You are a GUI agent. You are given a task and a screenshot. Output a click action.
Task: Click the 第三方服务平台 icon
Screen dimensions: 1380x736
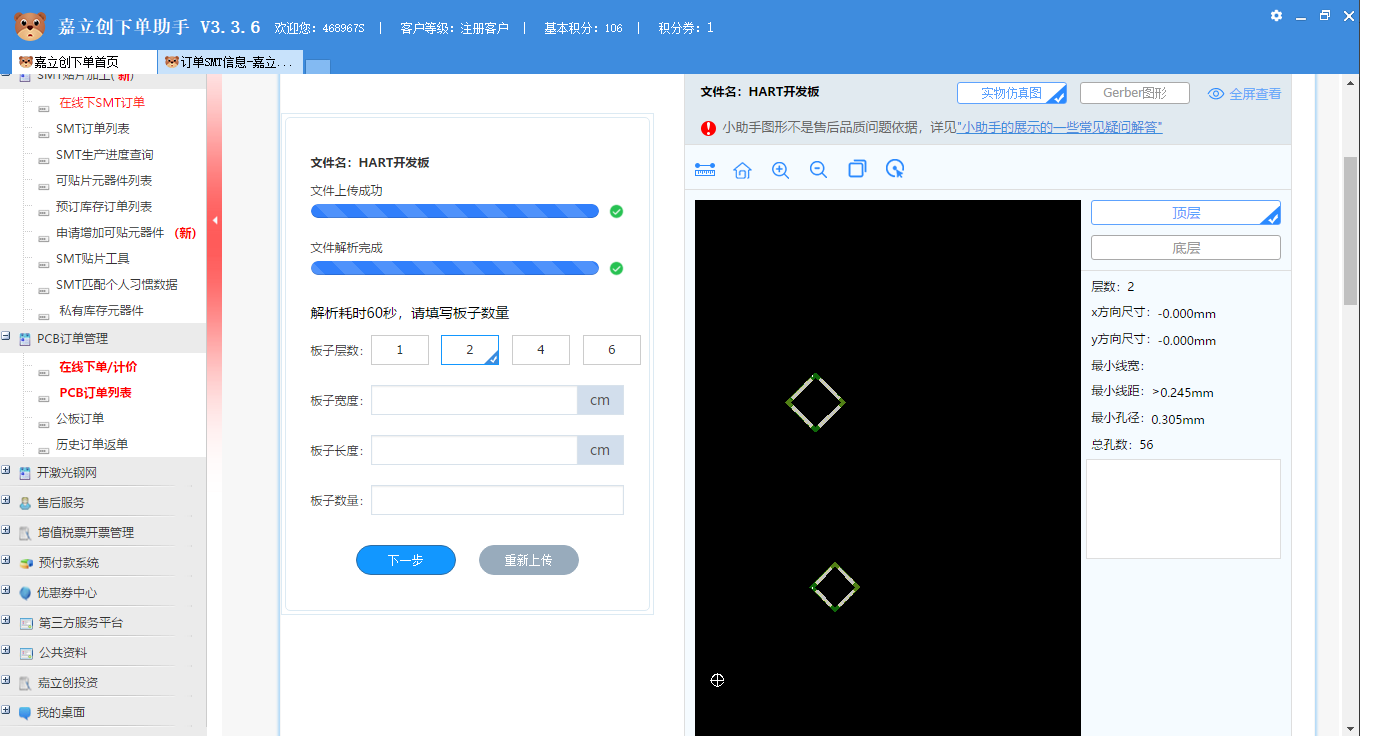(26, 623)
